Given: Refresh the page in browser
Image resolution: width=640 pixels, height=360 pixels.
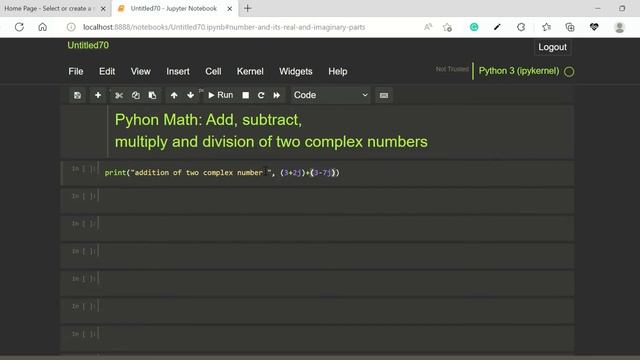Looking at the screenshot, I should click(x=19, y=27).
